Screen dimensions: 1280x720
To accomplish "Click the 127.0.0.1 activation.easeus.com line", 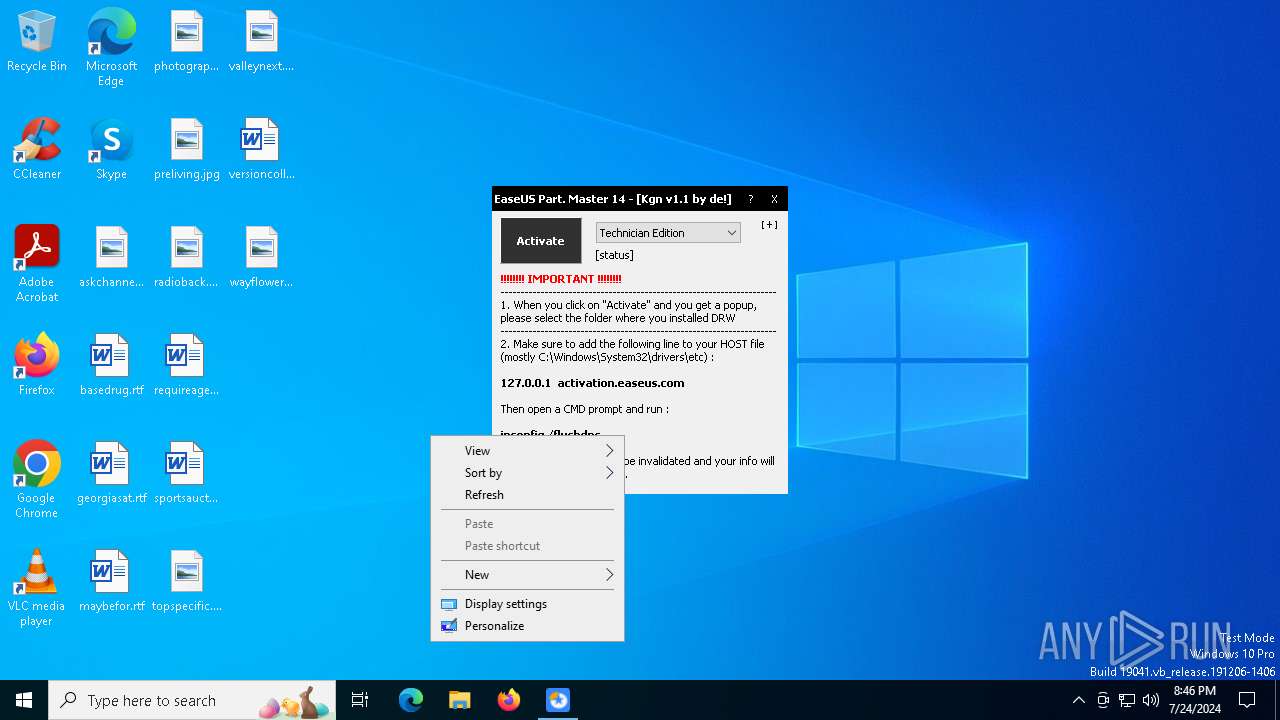I will click(592, 383).
